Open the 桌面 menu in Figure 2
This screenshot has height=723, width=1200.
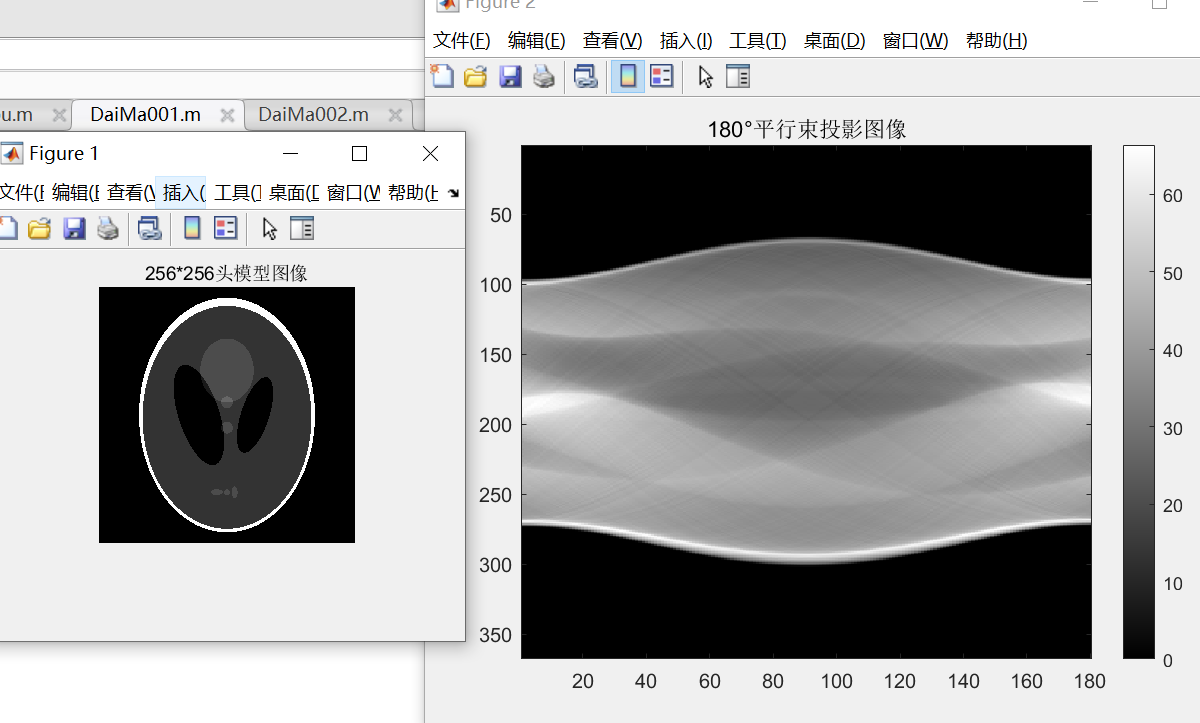(x=834, y=41)
